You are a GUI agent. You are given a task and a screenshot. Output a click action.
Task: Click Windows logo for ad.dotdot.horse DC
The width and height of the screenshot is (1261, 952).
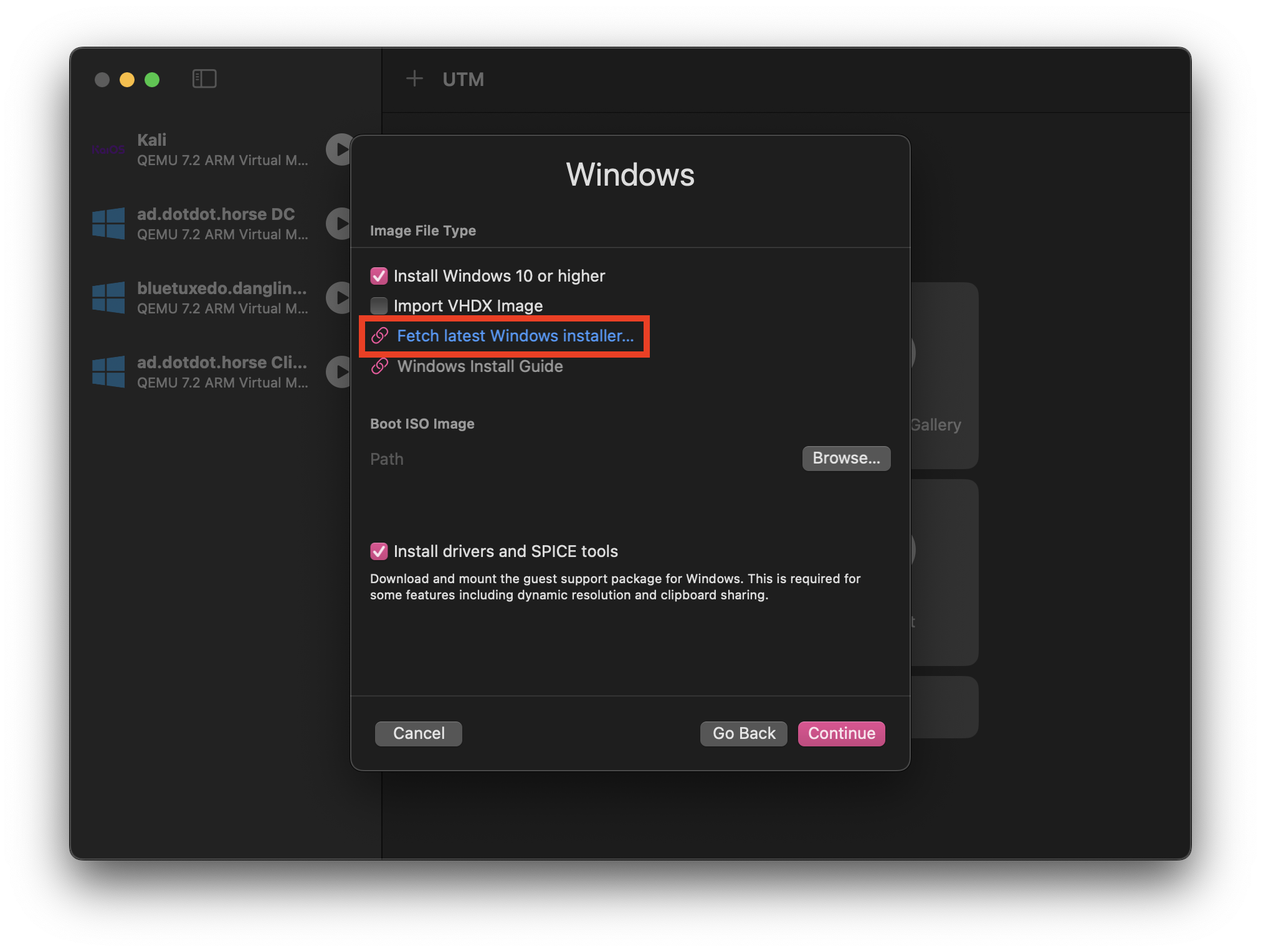pyautogui.click(x=108, y=224)
